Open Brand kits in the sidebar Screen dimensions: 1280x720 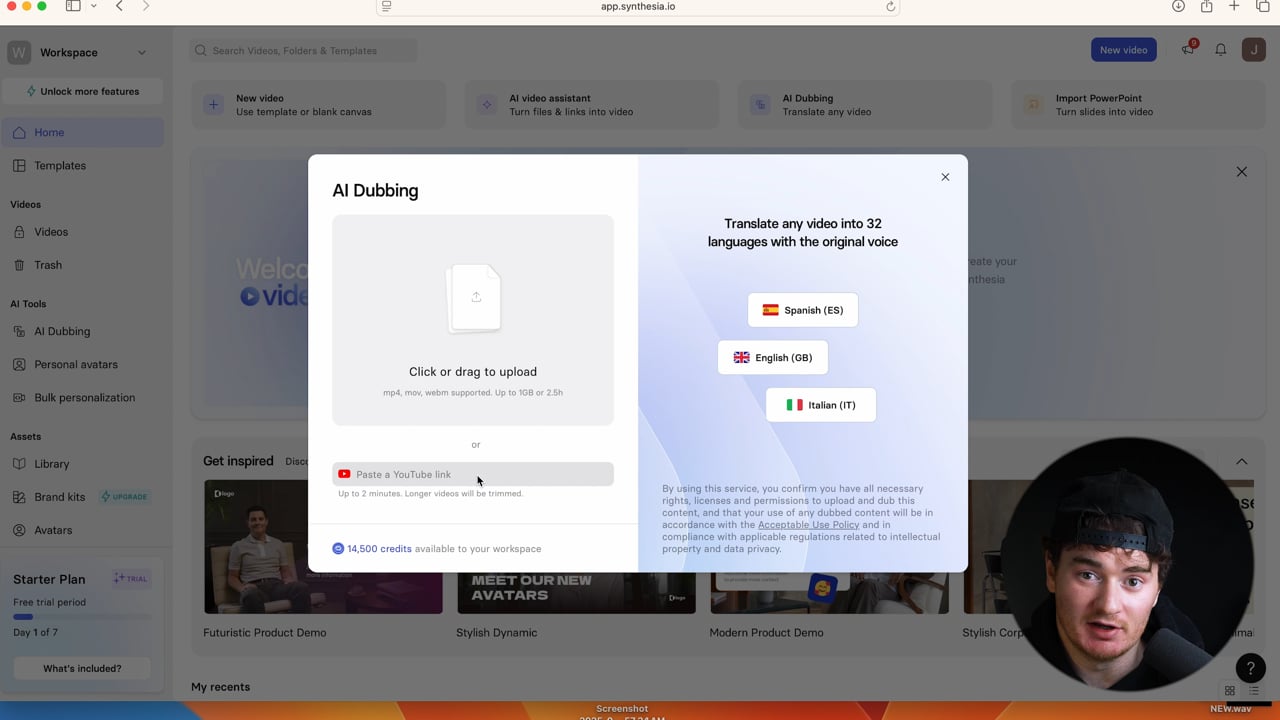(60, 497)
